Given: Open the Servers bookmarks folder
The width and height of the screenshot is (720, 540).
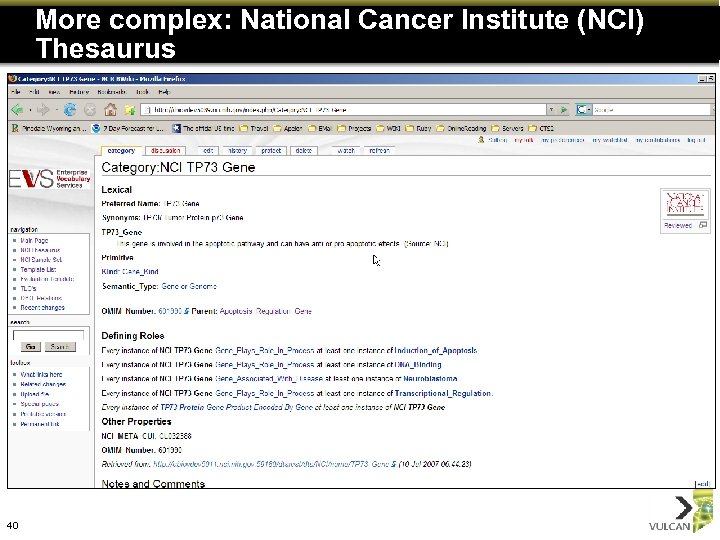Looking at the screenshot, I should [507, 128].
